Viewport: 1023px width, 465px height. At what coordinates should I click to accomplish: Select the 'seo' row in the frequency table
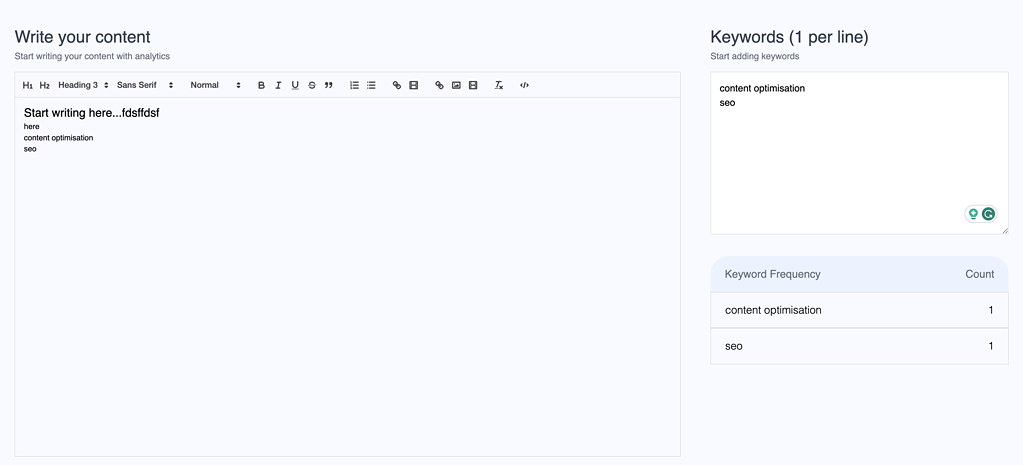click(x=859, y=346)
